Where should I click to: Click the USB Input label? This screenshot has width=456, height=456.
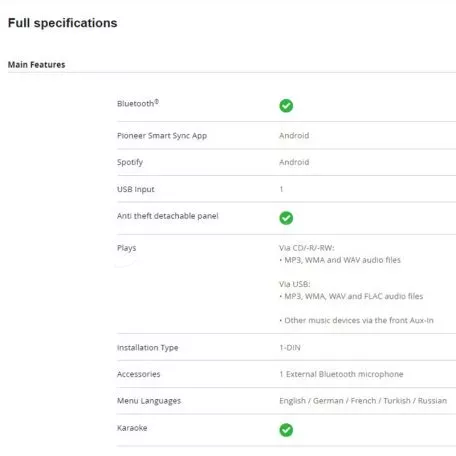[x=136, y=189]
